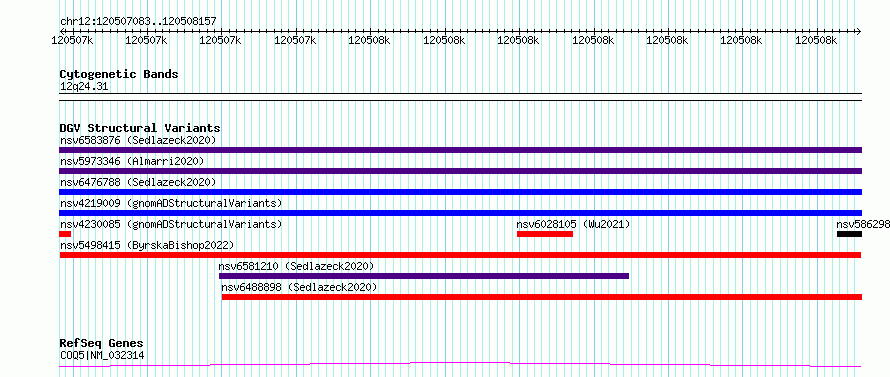890x377 pixels.
Task: Click the blue bar for nsv4219009
Action: pyautogui.click(x=460, y=213)
